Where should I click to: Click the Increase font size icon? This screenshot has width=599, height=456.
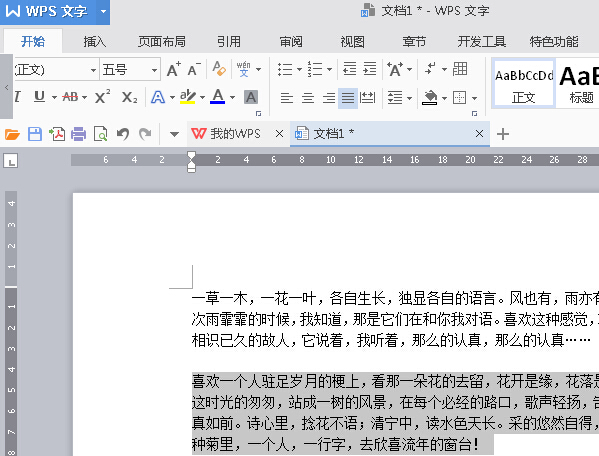[173, 70]
